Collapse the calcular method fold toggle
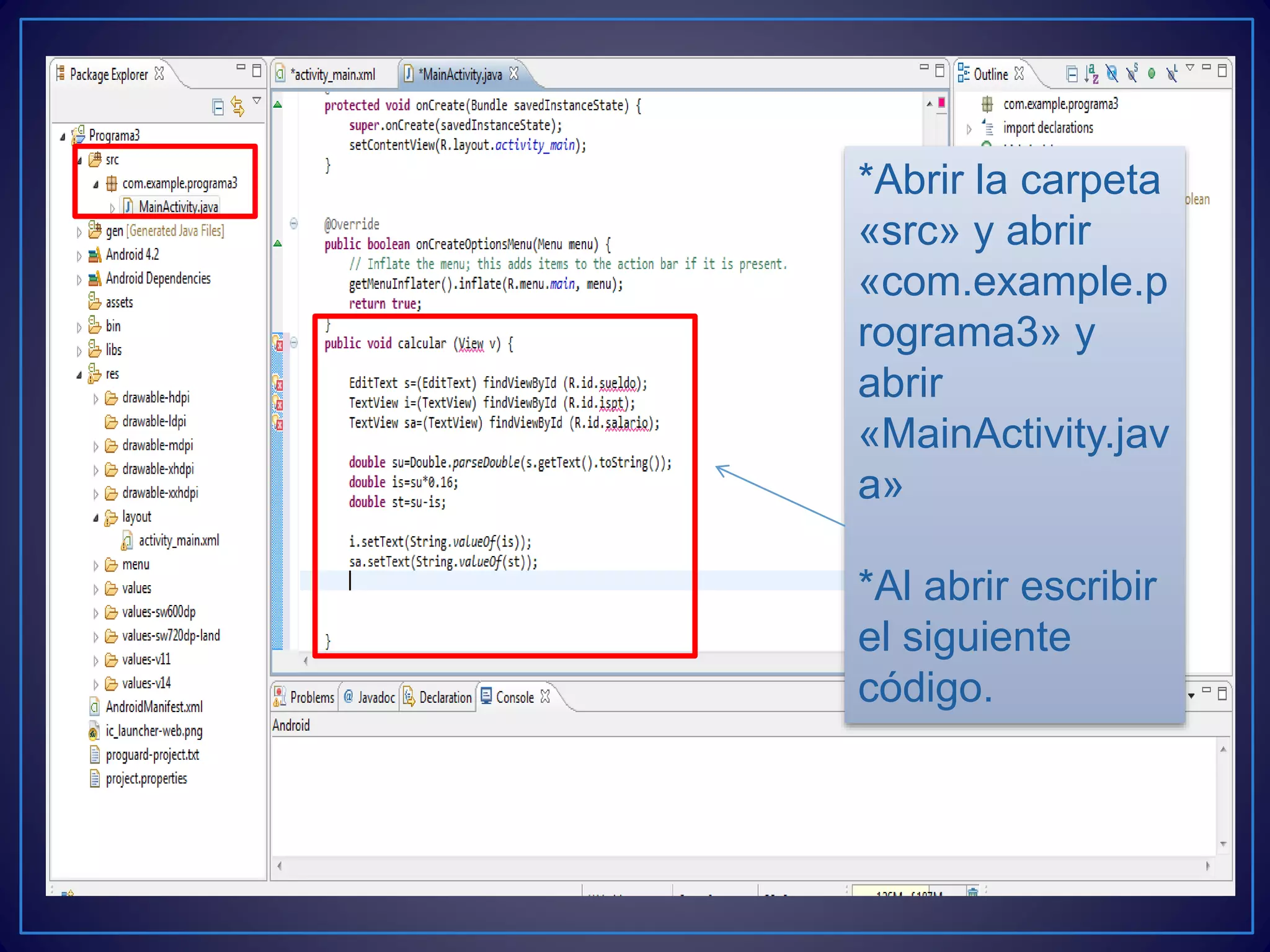Image resolution: width=1270 pixels, height=952 pixels. point(294,342)
